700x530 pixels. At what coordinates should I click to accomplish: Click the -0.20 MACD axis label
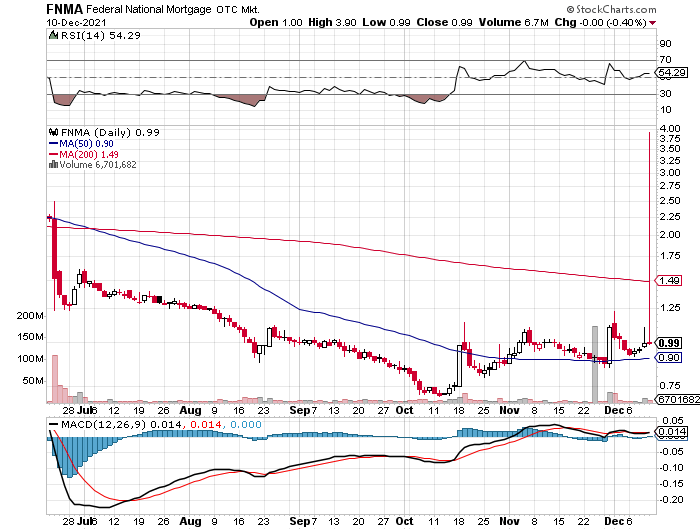pos(672,500)
